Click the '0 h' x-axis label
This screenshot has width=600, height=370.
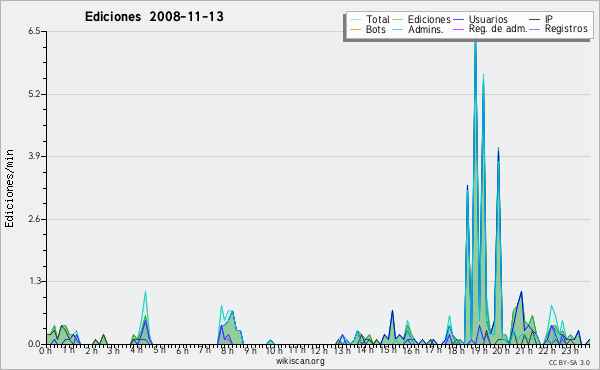click(46, 351)
